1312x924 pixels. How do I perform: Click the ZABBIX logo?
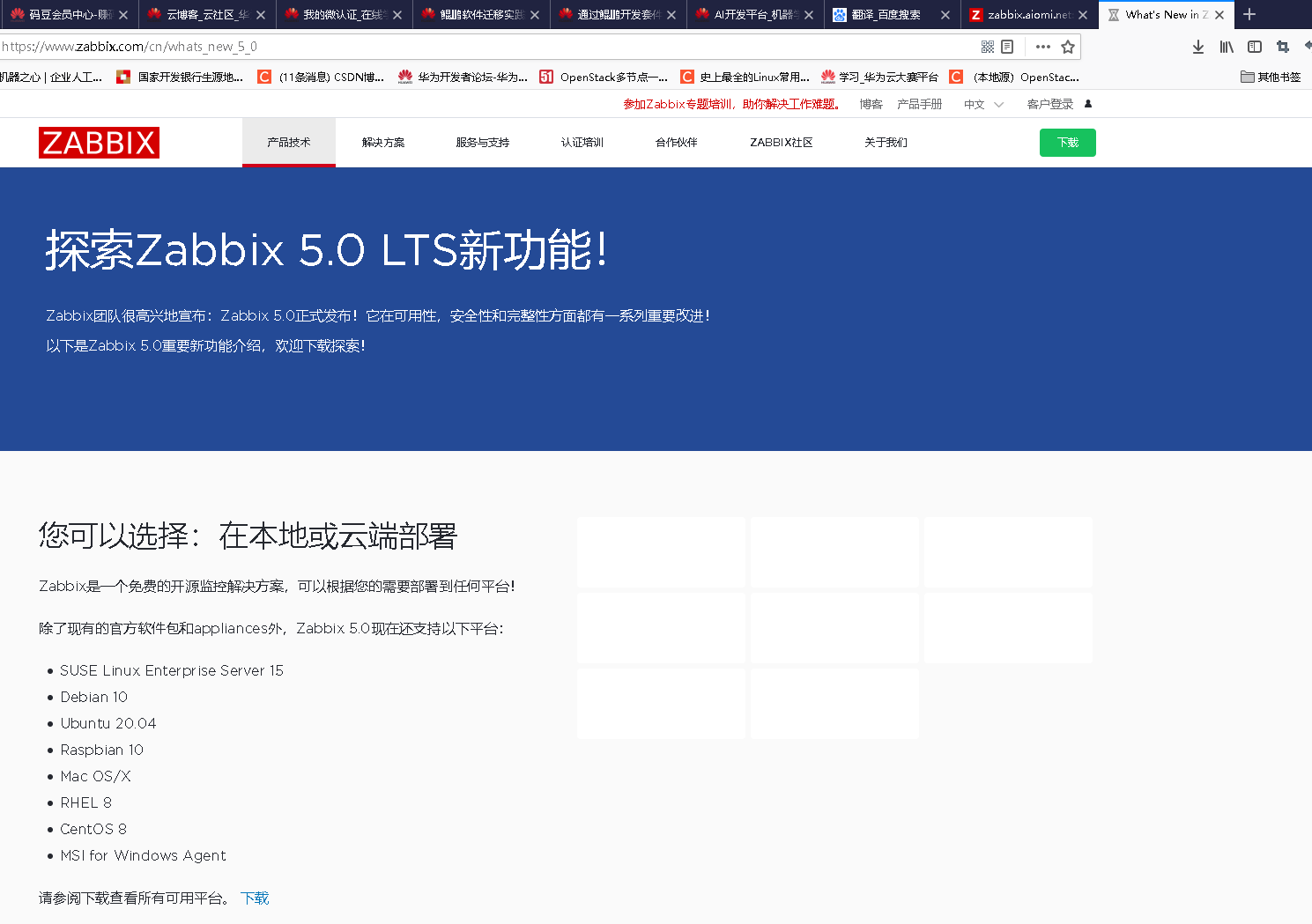coord(99,143)
